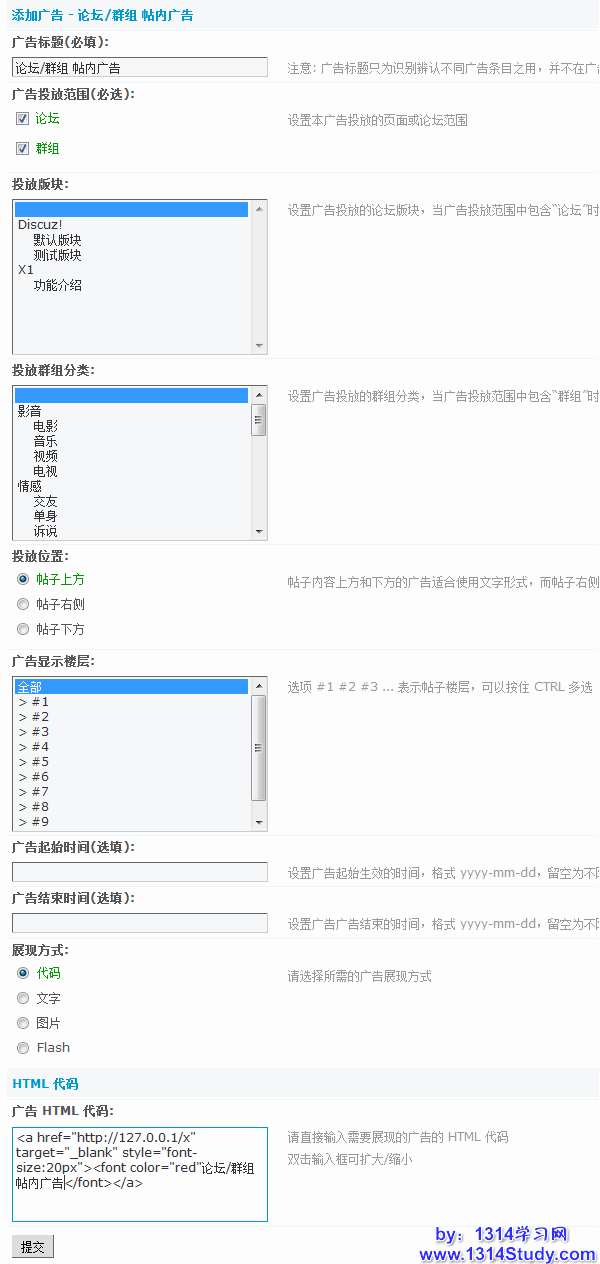Click the 广告结束时间 input field
600x1264 pixels.
click(x=140, y=923)
